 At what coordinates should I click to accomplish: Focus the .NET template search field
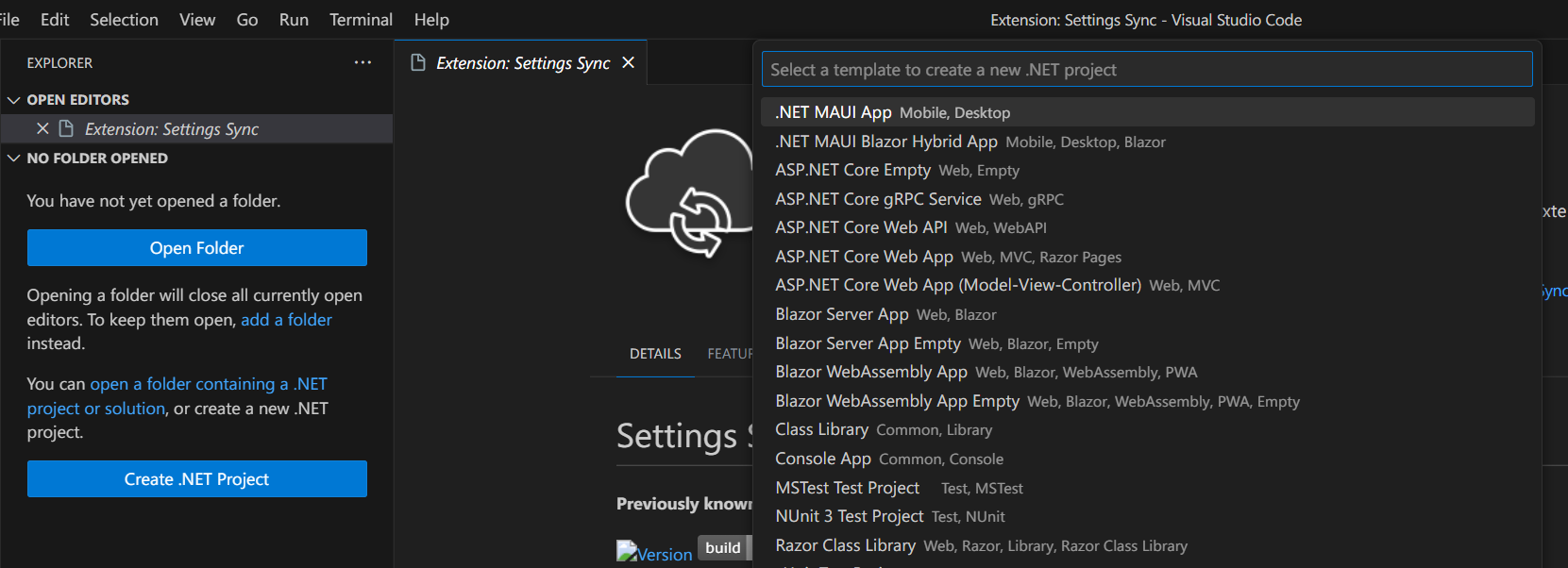tap(1147, 69)
